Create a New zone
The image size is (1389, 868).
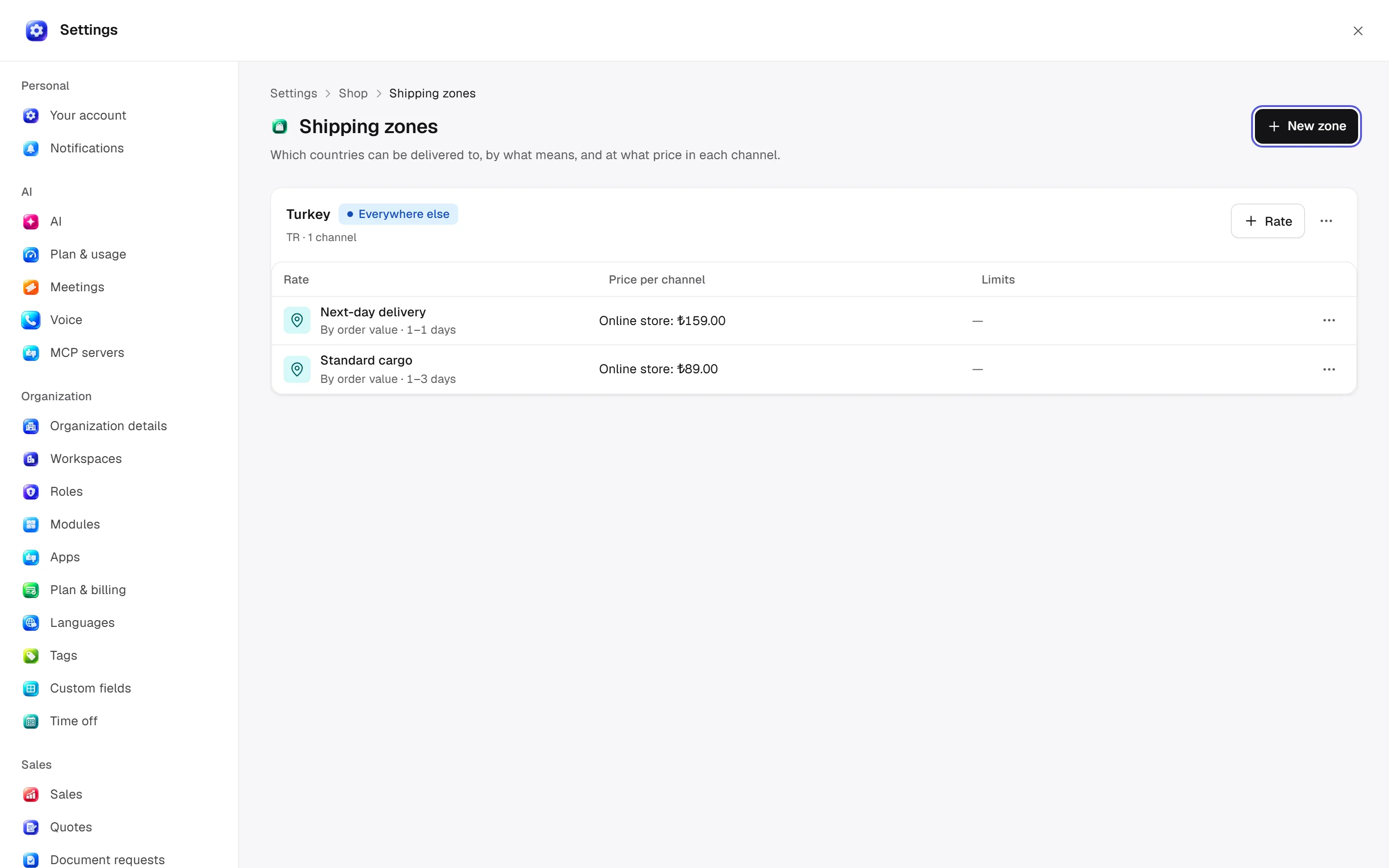pos(1306,126)
